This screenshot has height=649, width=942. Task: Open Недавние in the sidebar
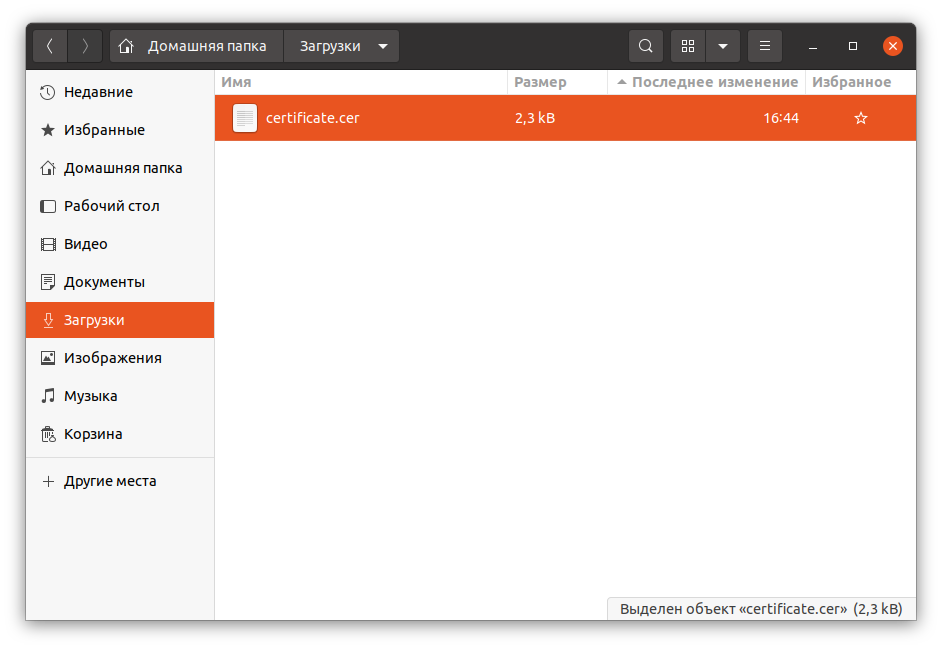coord(120,92)
